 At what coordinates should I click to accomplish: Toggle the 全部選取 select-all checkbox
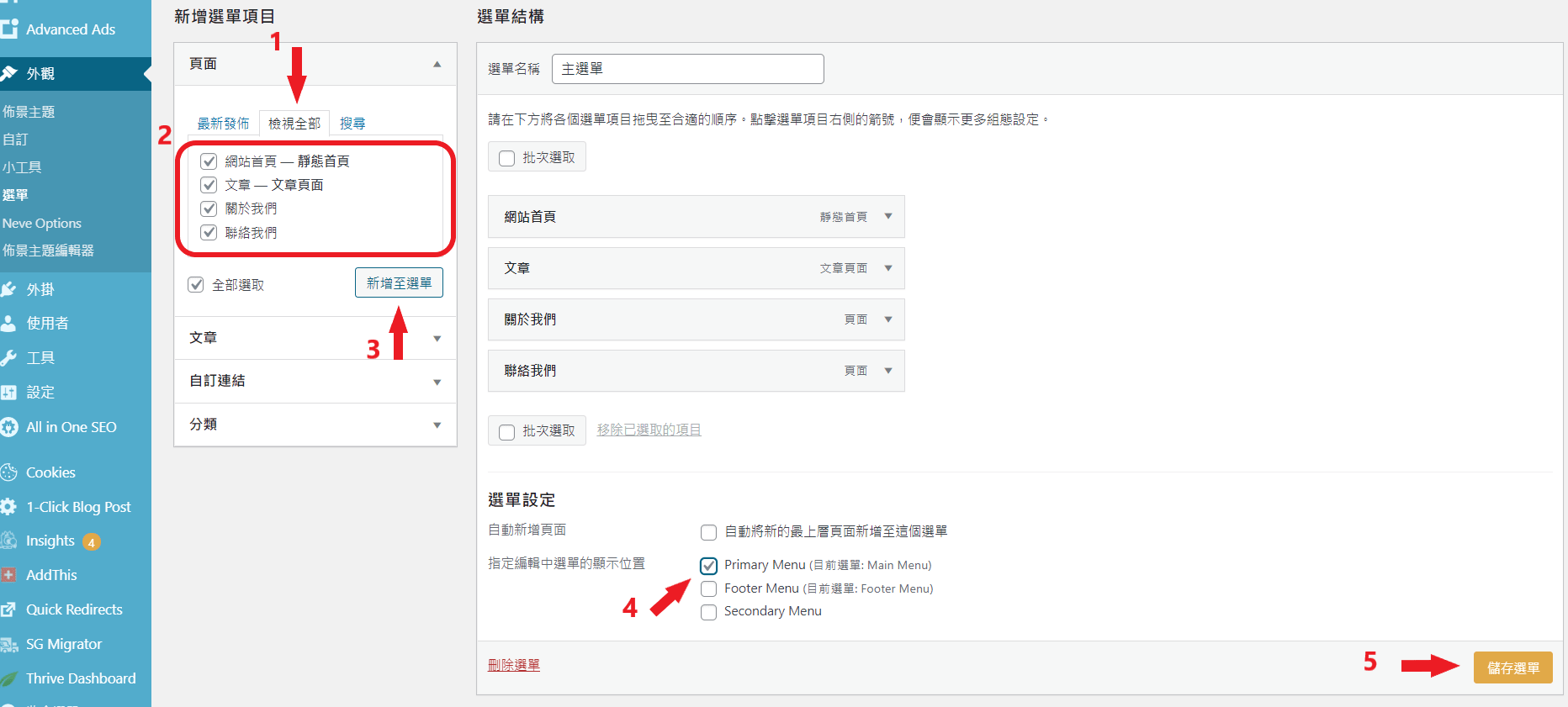[196, 284]
